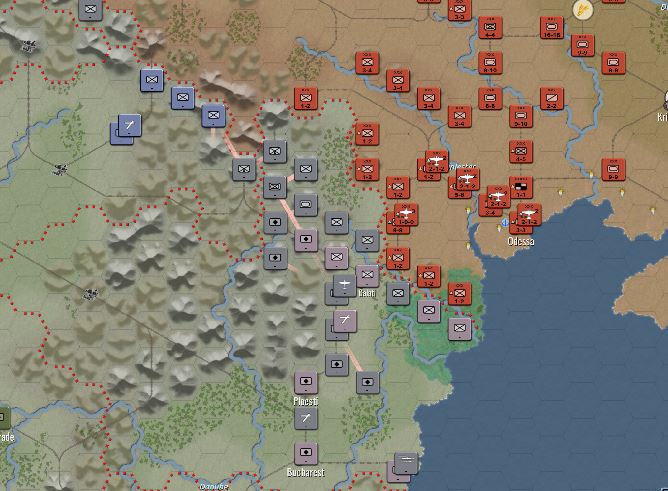Select the red 1-2 infantry in the green delta

pyautogui.click(x=460, y=294)
